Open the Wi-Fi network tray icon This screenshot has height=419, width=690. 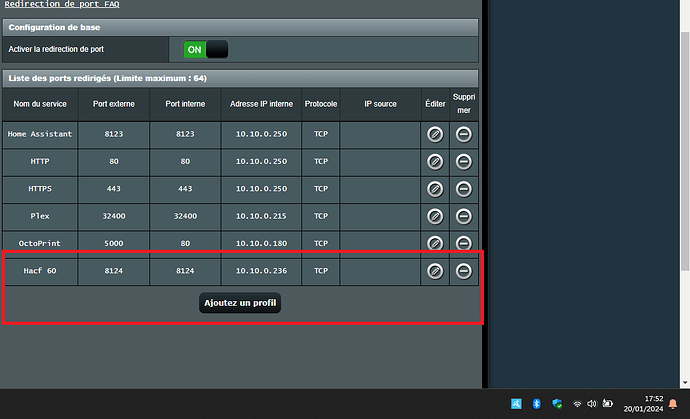click(x=577, y=404)
